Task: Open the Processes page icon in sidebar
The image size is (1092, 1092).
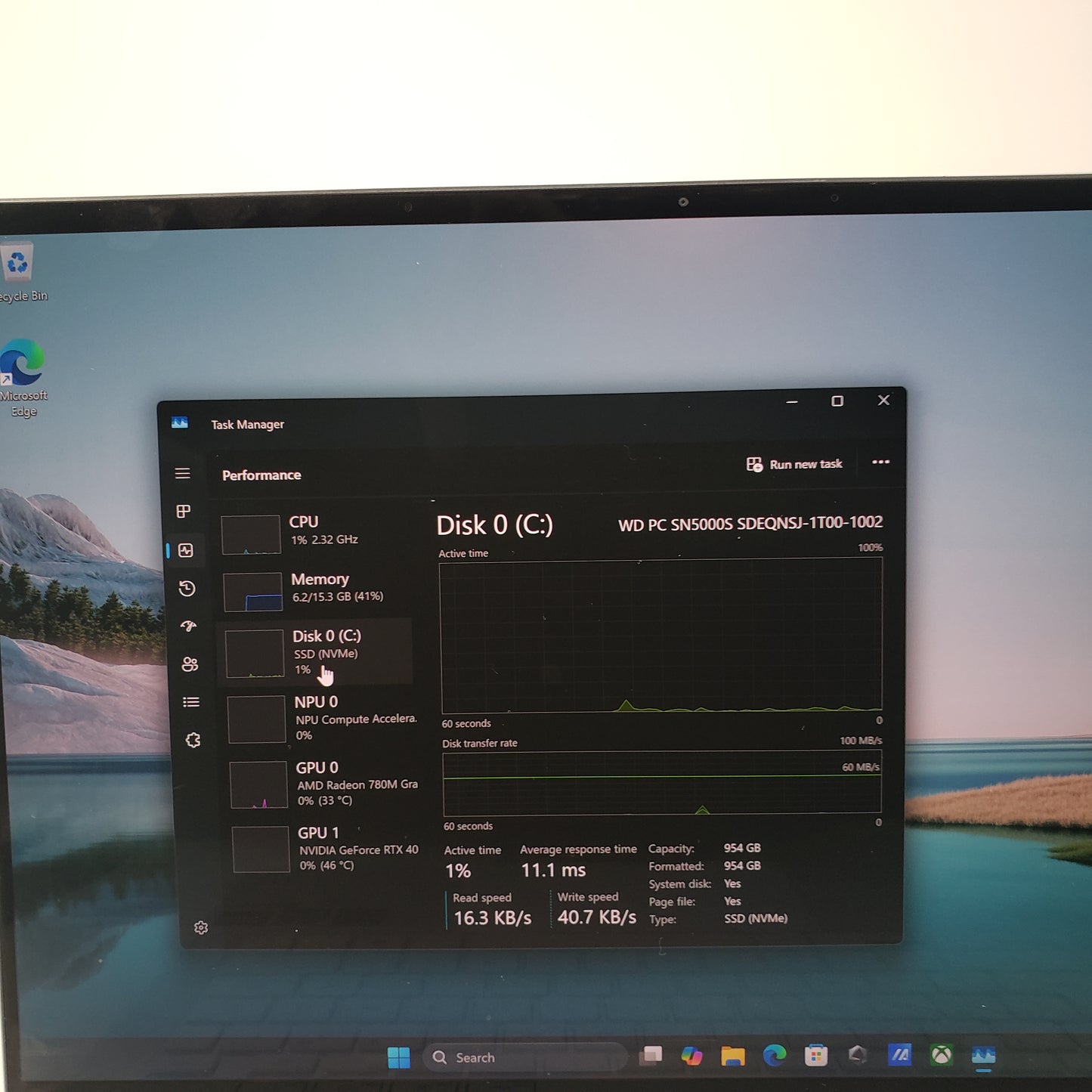Action: click(184, 512)
